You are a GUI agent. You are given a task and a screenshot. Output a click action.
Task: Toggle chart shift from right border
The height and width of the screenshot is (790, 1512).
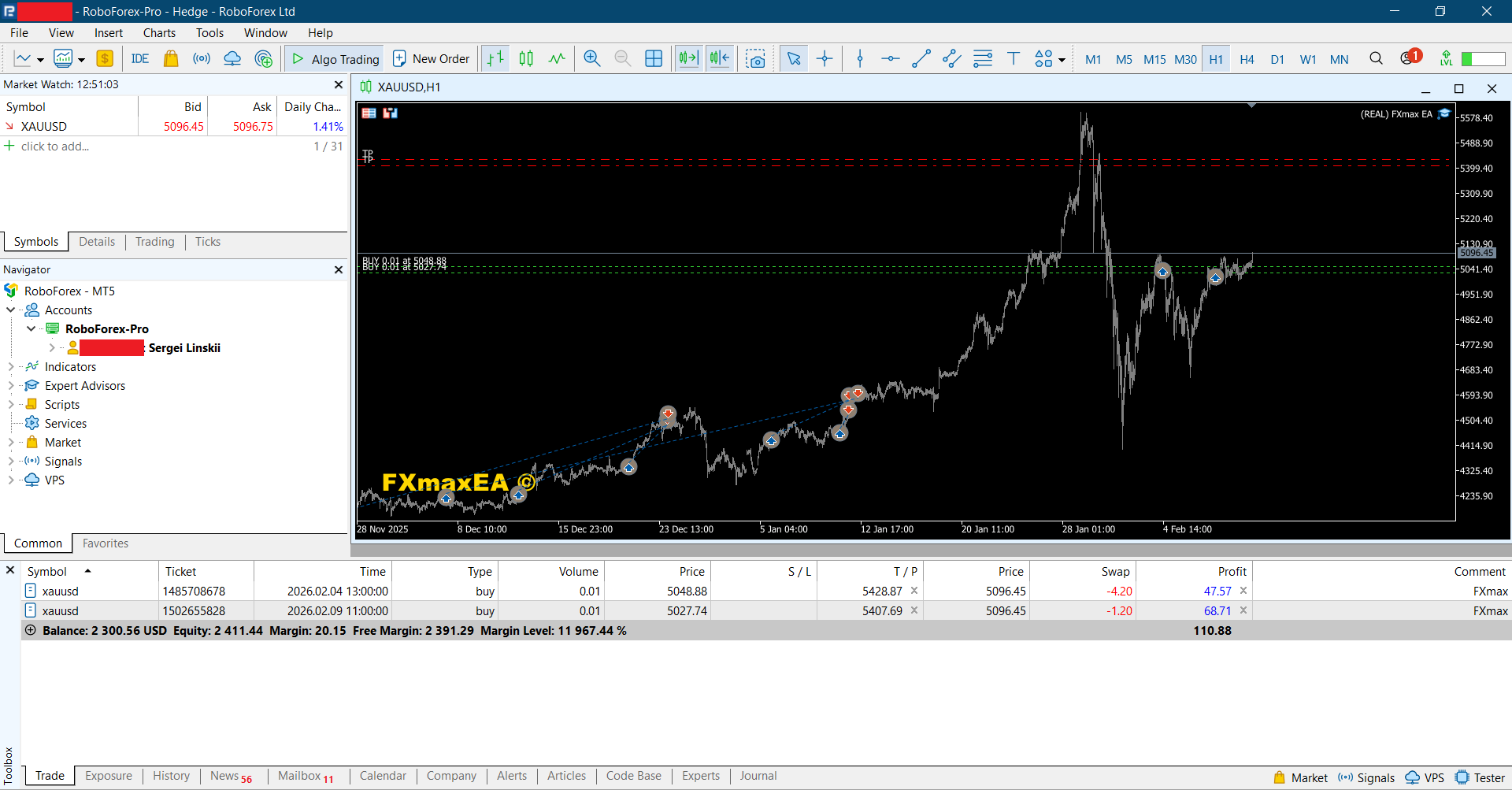(720, 58)
